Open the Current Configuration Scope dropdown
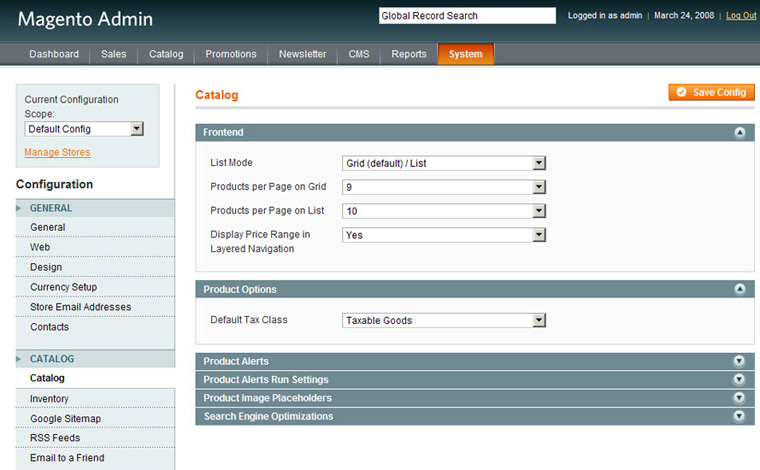Screen dimensions: 760x470 pyautogui.click(x=84, y=129)
